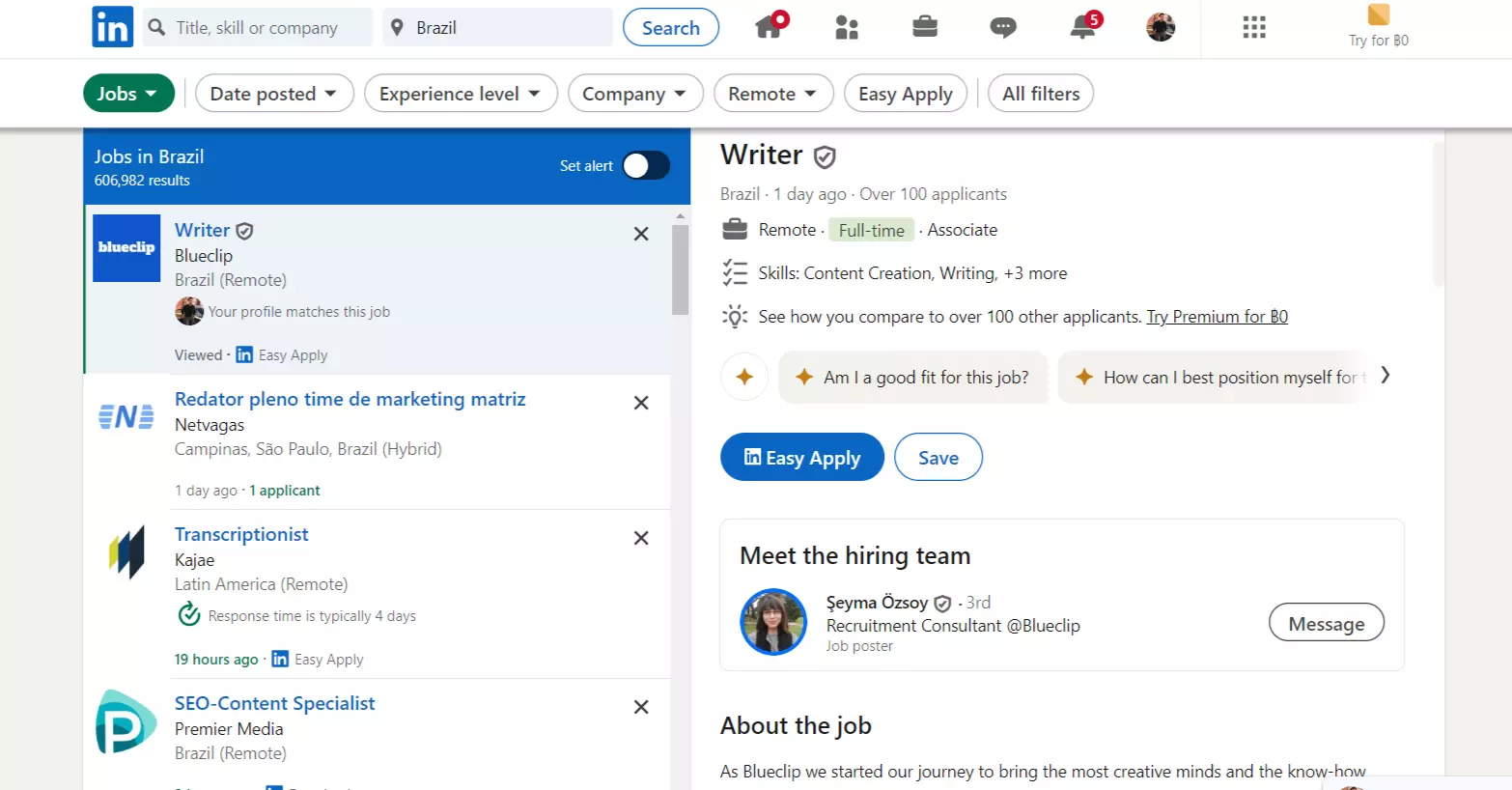Screen dimensions: 1512x790
Task: Dismiss the SEO-Content Specialist job card
Action: tap(641, 707)
